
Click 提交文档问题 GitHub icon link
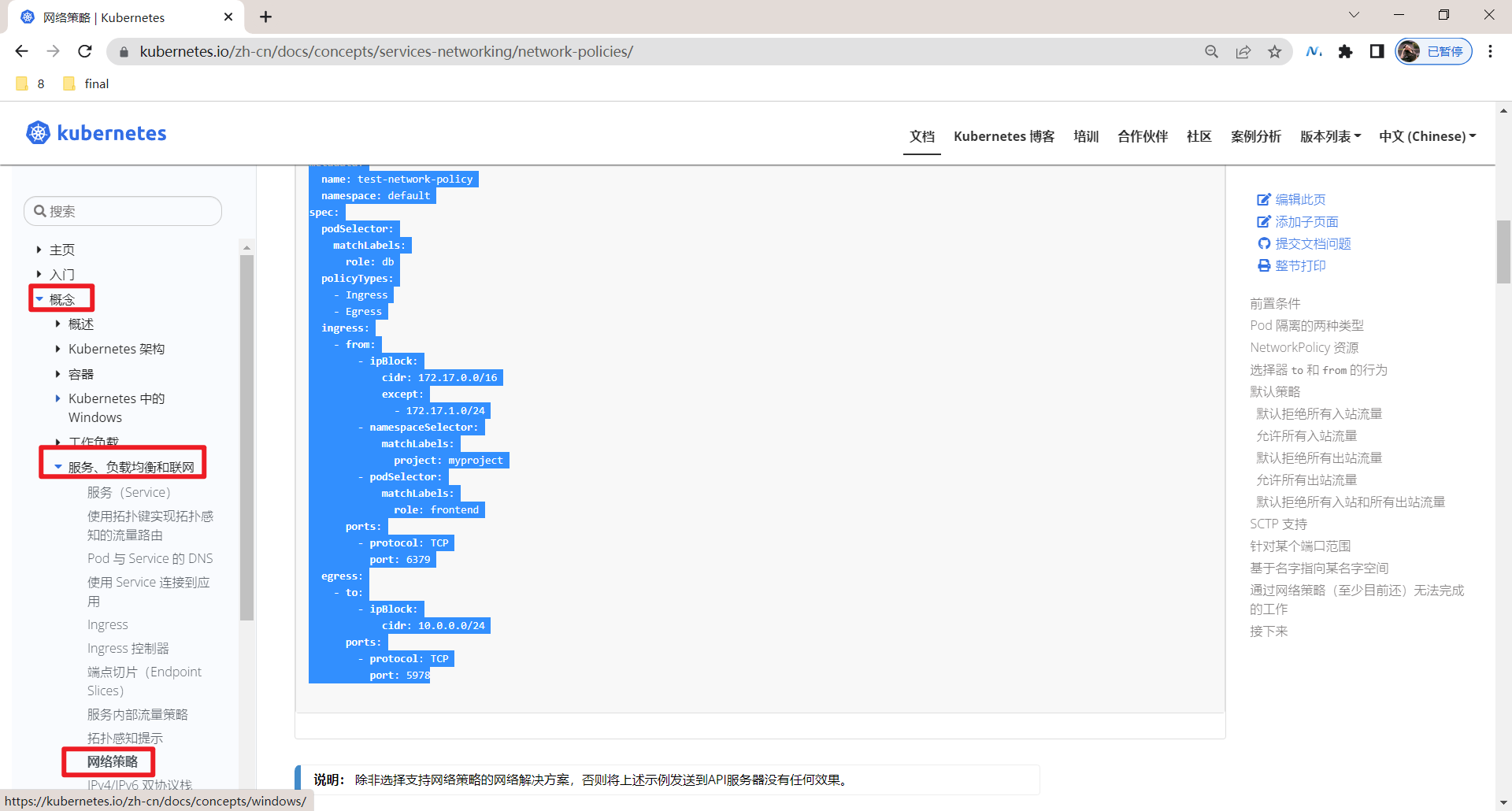1304,243
